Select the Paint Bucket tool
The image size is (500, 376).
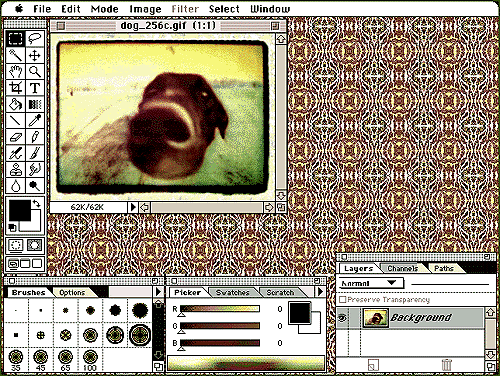coord(15,104)
